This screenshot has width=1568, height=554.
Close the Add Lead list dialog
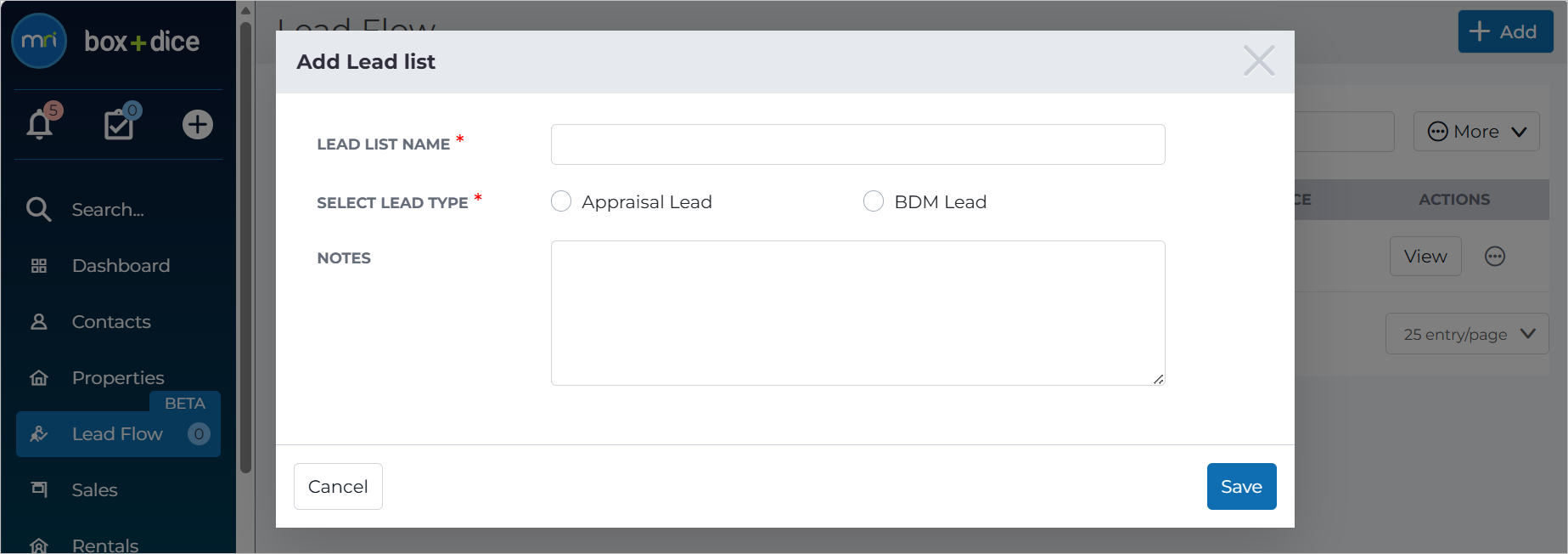(x=1259, y=61)
